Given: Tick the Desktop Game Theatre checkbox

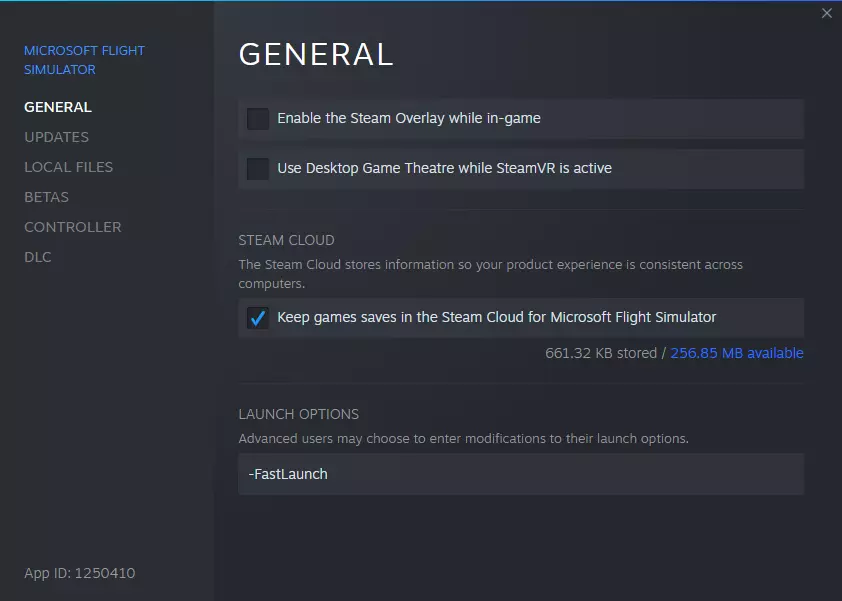Looking at the screenshot, I should click(x=258, y=169).
